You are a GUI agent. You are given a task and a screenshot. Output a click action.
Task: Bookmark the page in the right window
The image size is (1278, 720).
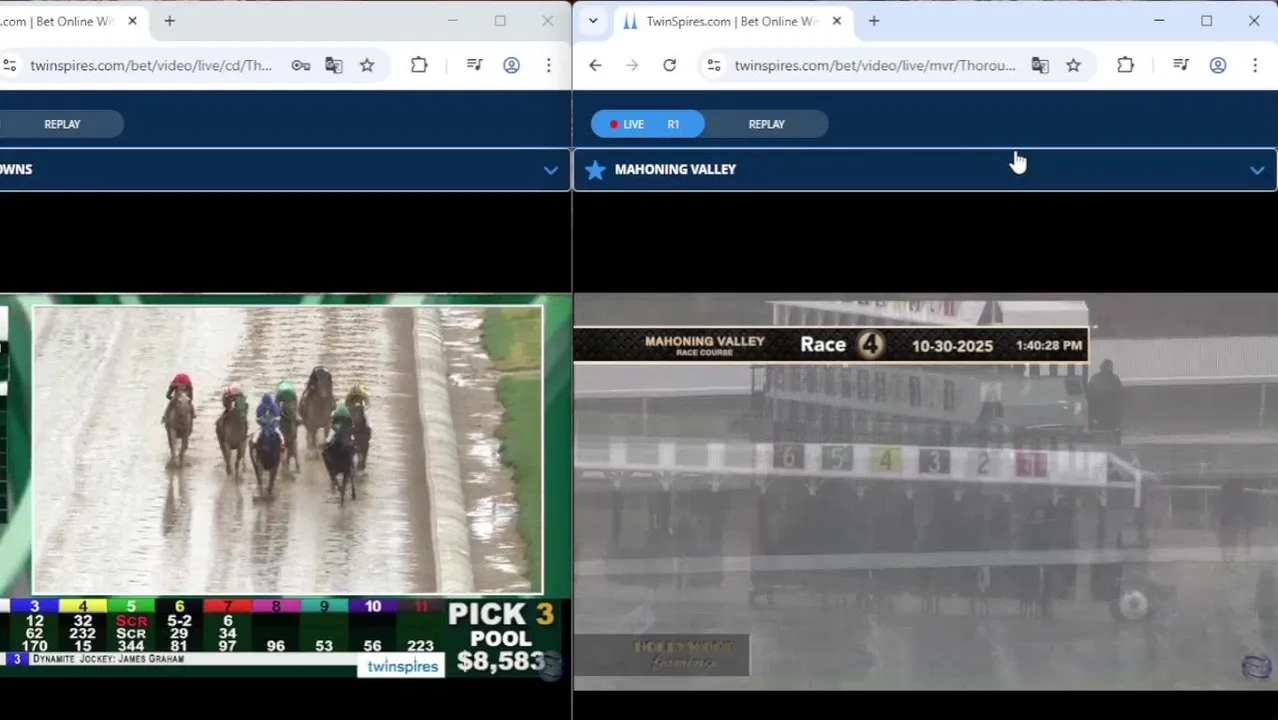(1073, 65)
